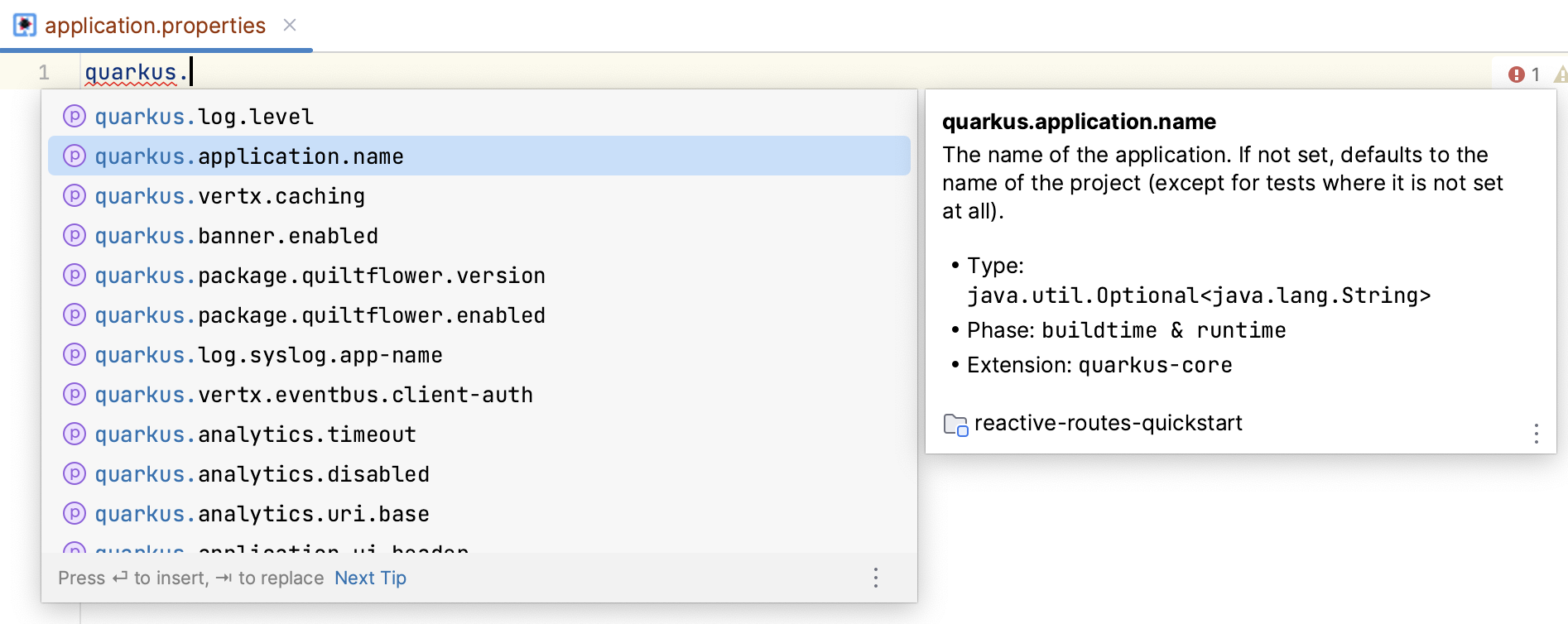Open the documentation popup options menu

click(x=1537, y=434)
